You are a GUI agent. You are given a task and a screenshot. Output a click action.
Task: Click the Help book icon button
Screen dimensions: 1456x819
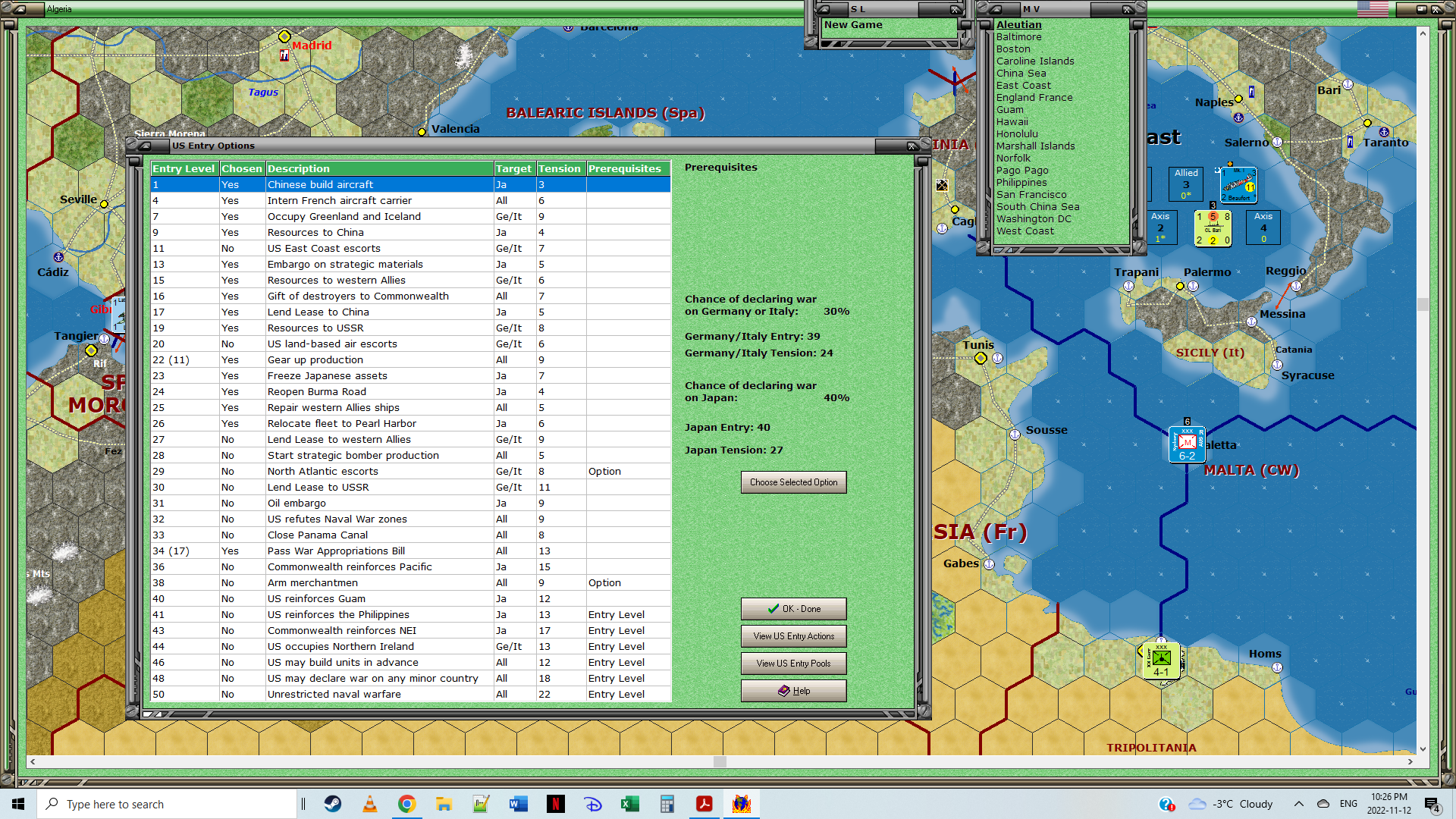click(793, 691)
